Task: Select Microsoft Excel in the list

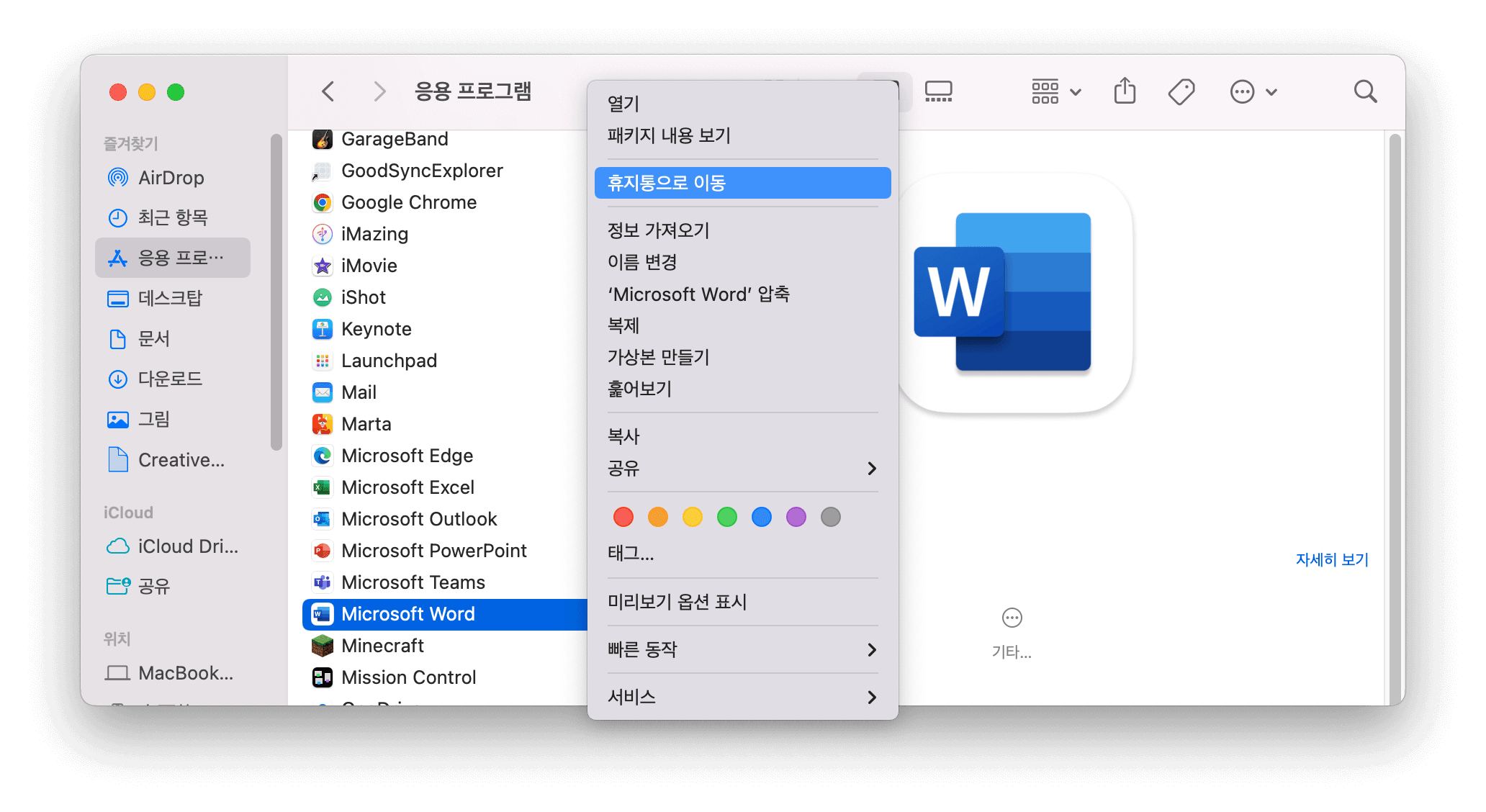Action: point(445,487)
